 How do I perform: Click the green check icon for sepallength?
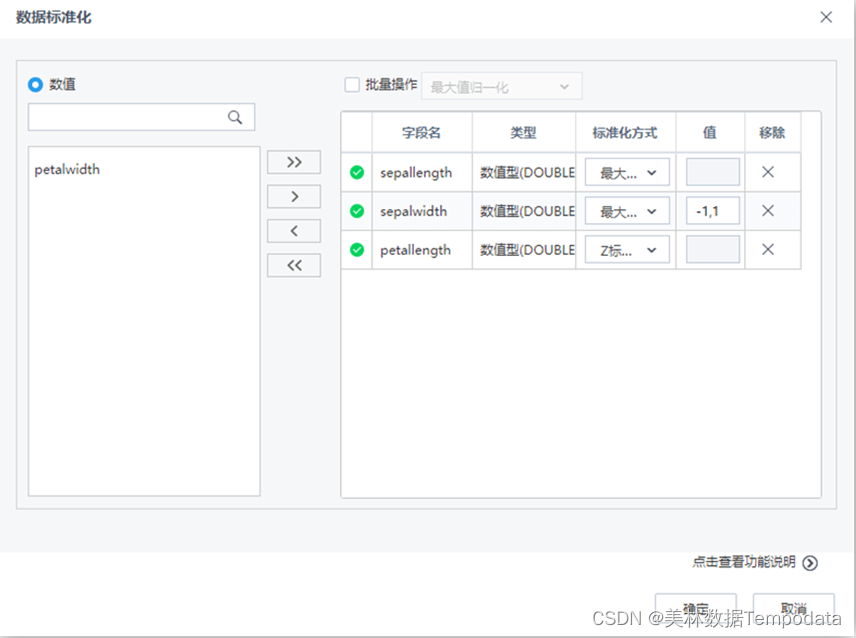[x=357, y=172]
